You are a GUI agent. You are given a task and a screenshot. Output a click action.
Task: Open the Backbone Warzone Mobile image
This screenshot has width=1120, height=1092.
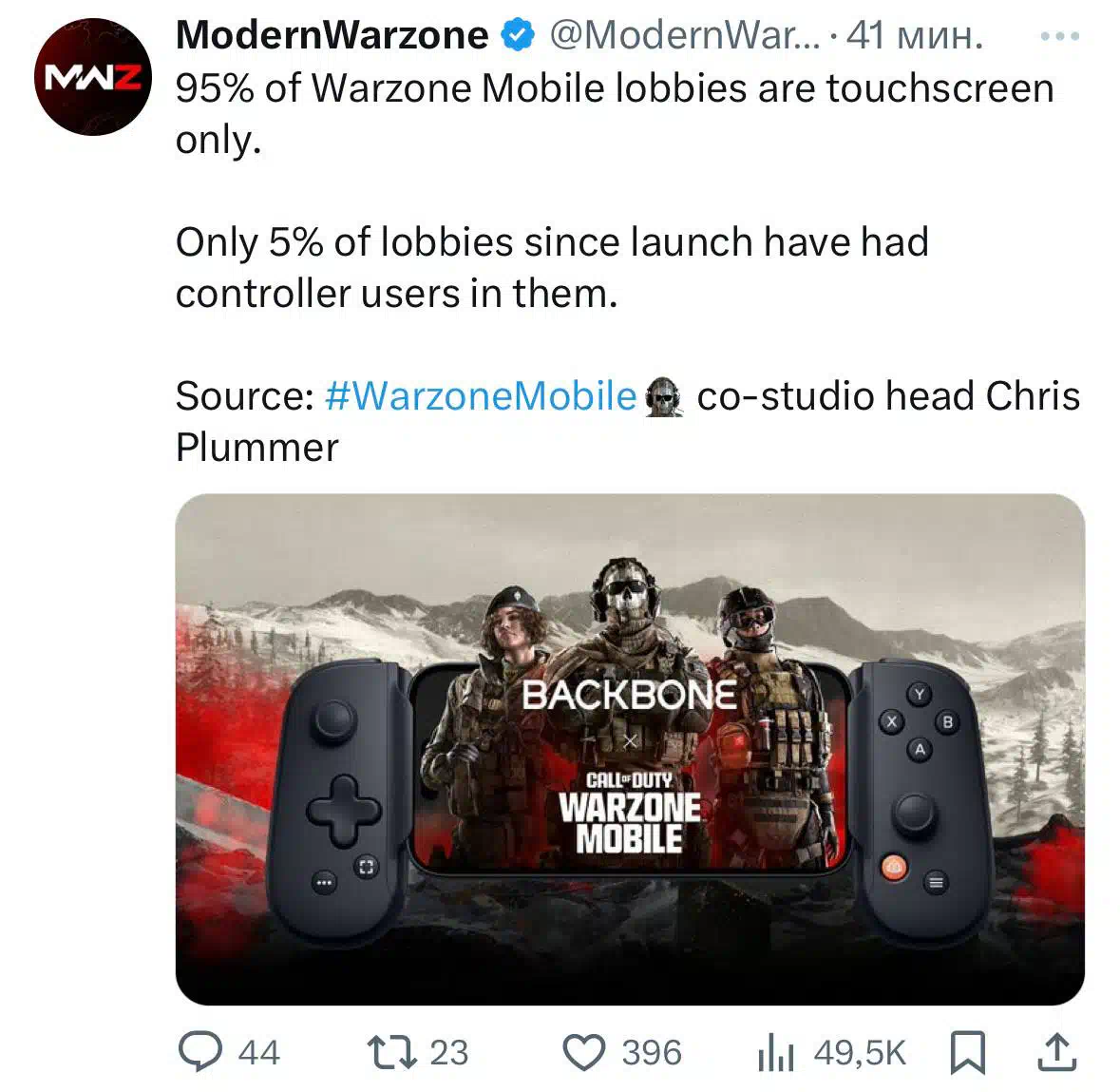point(630,749)
